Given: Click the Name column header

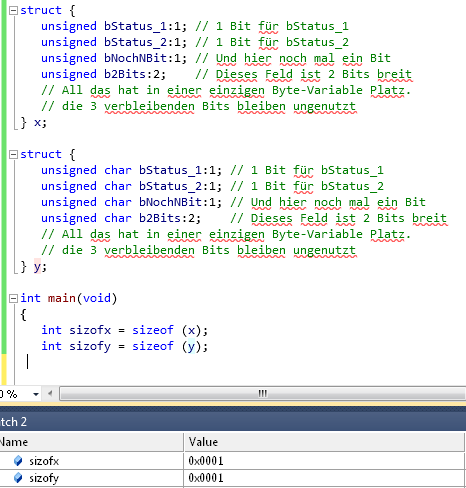Looking at the screenshot, I should coord(91,442).
